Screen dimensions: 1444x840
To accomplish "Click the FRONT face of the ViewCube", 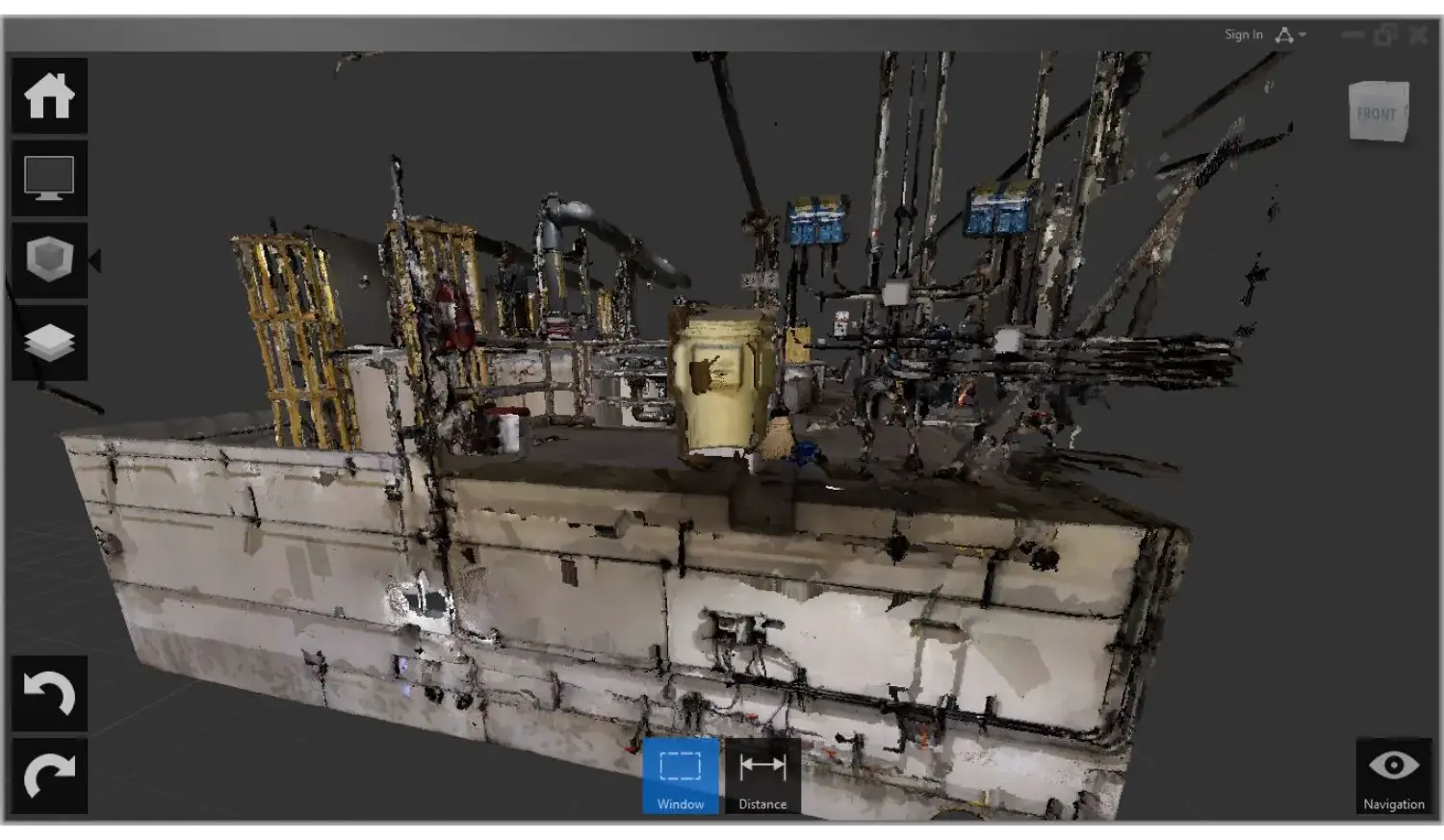I will pyautogui.click(x=1376, y=114).
